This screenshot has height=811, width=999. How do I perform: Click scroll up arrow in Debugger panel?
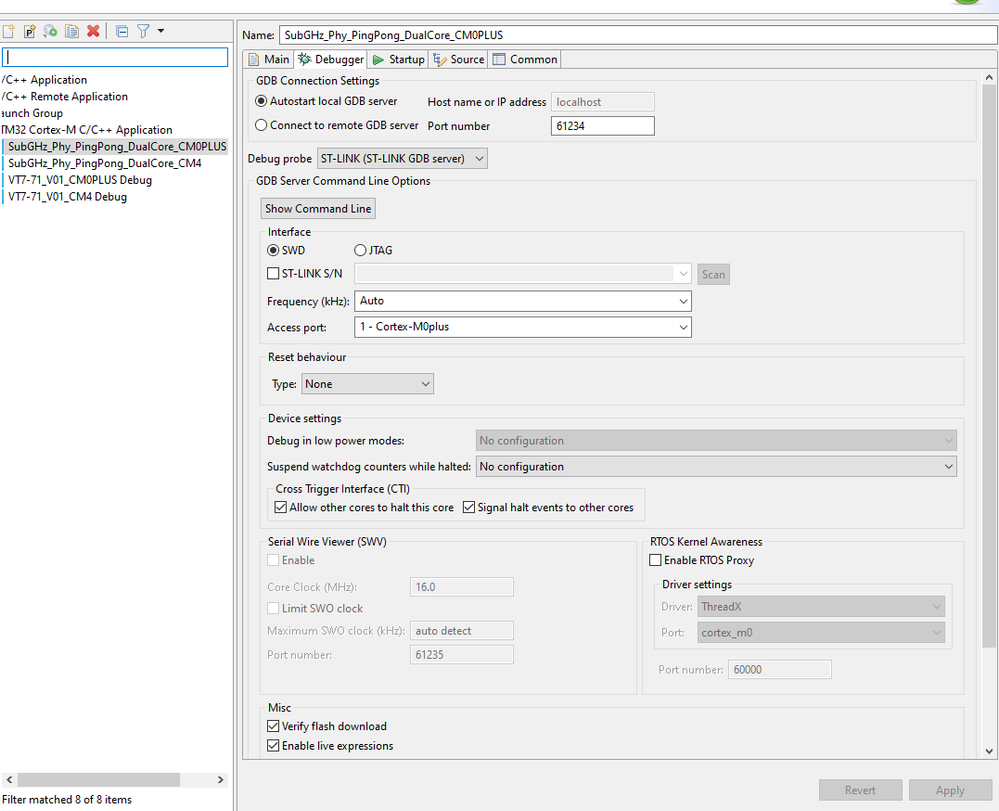point(989,78)
